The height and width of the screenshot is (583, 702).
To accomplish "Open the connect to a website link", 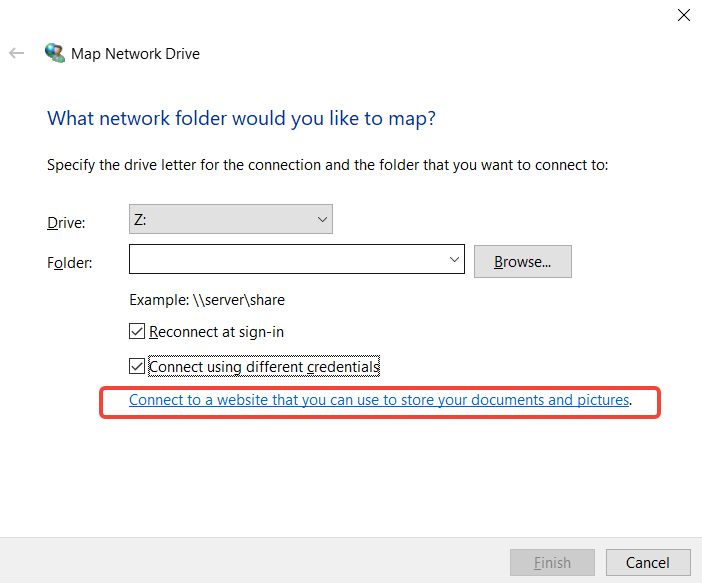I will click(379, 399).
